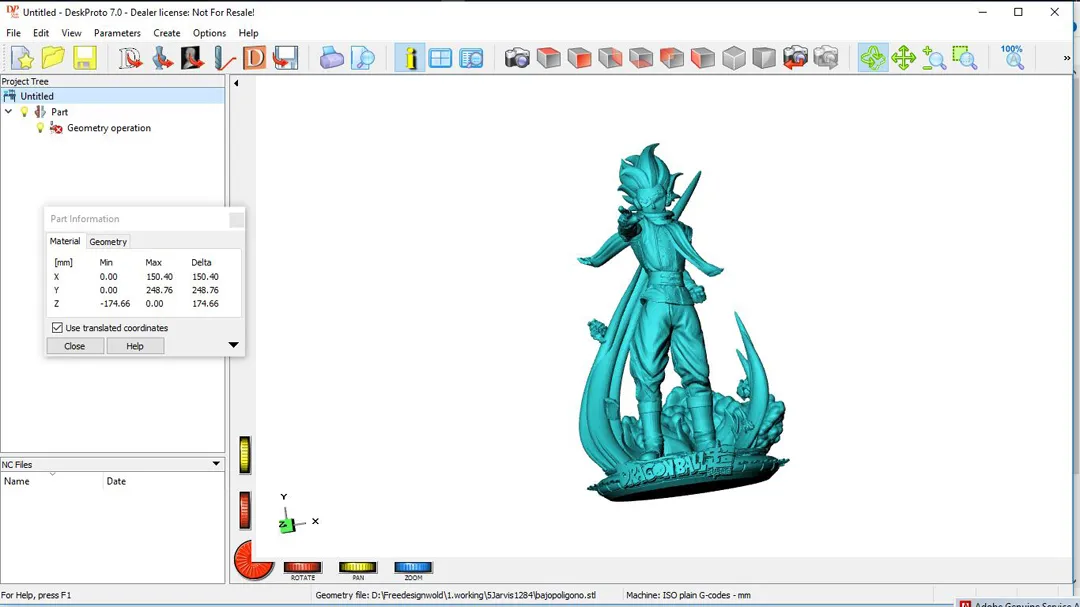
Task: Select the Part tree item
Action: point(59,112)
